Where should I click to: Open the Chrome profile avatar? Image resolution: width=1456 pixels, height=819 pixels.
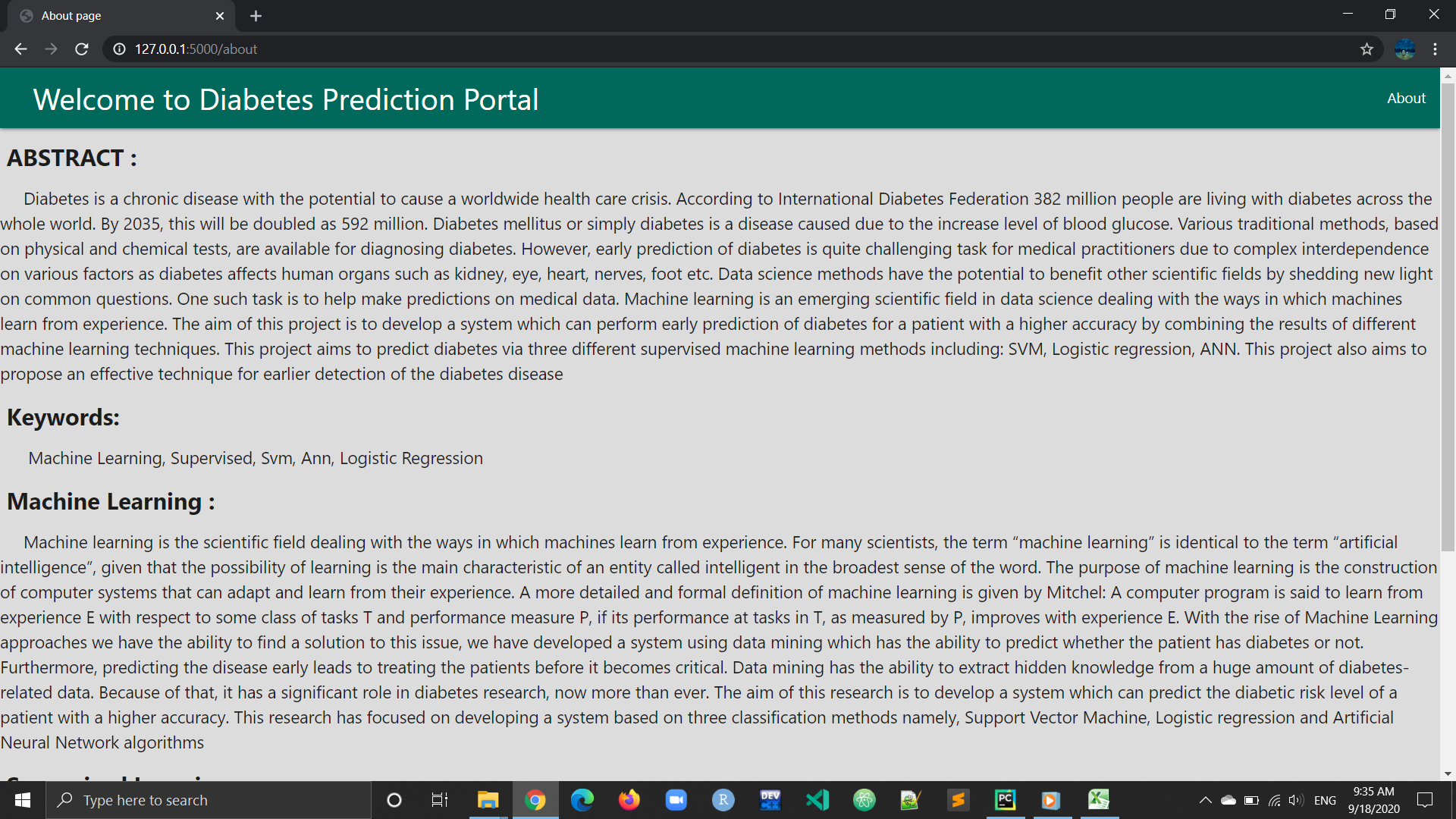pyautogui.click(x=1404, y=49)
